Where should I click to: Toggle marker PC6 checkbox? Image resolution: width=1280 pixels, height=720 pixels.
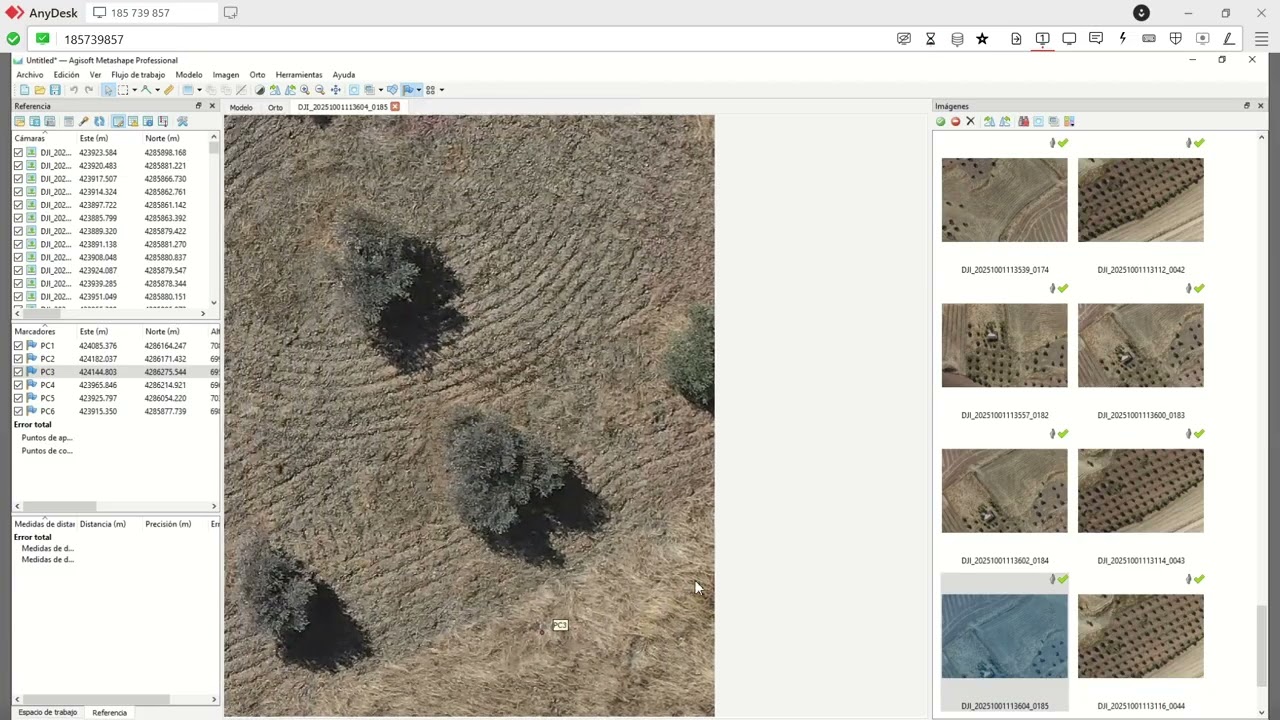tap(18, 411)
